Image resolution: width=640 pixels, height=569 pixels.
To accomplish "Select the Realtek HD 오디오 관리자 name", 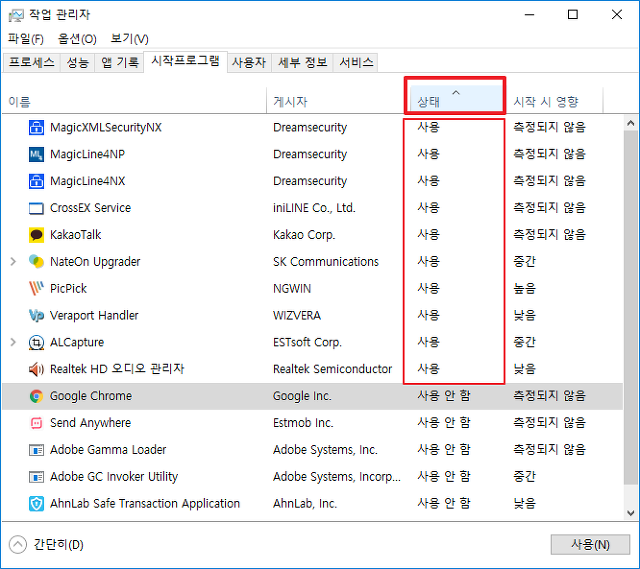I will [x=117, y=369].
